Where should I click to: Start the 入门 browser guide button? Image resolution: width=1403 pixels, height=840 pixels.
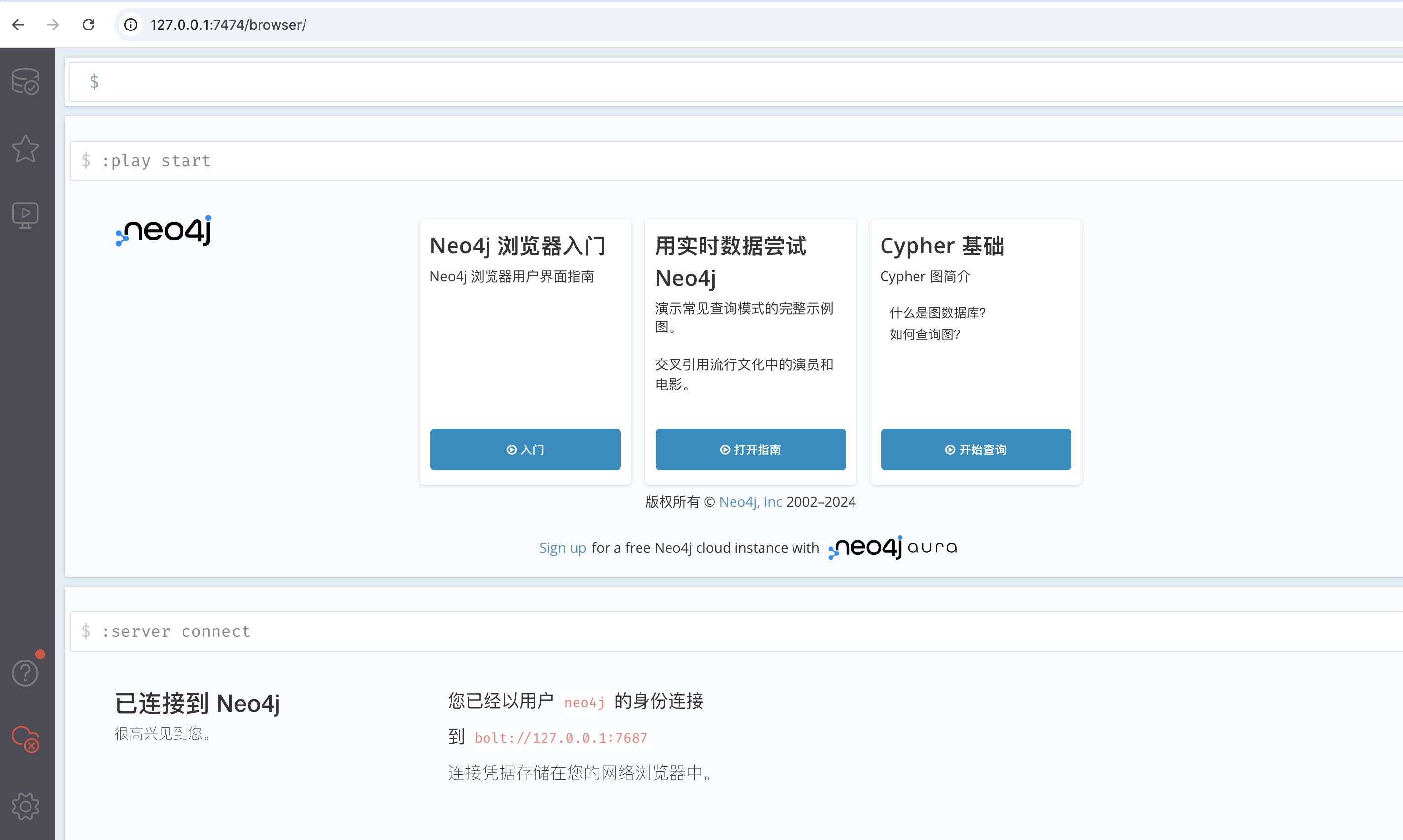(525, 450)
